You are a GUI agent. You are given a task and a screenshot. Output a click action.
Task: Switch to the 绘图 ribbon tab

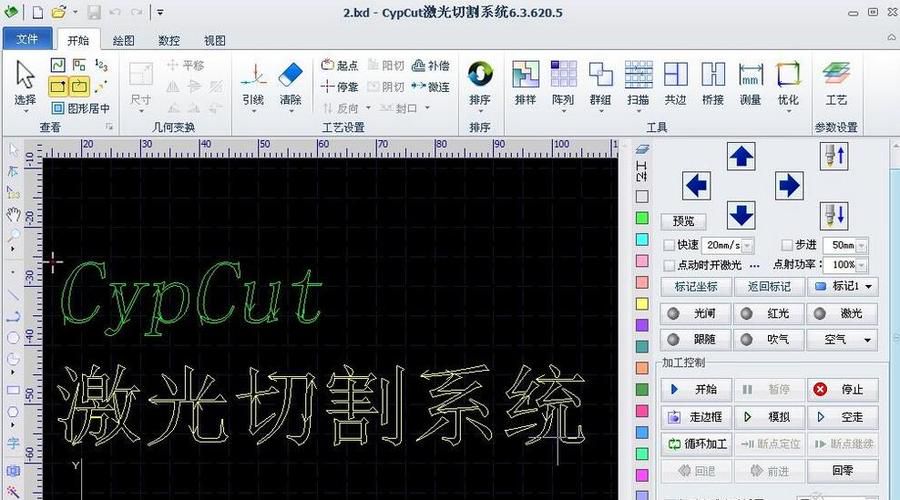pyautogui.click(x=123, y=40)
